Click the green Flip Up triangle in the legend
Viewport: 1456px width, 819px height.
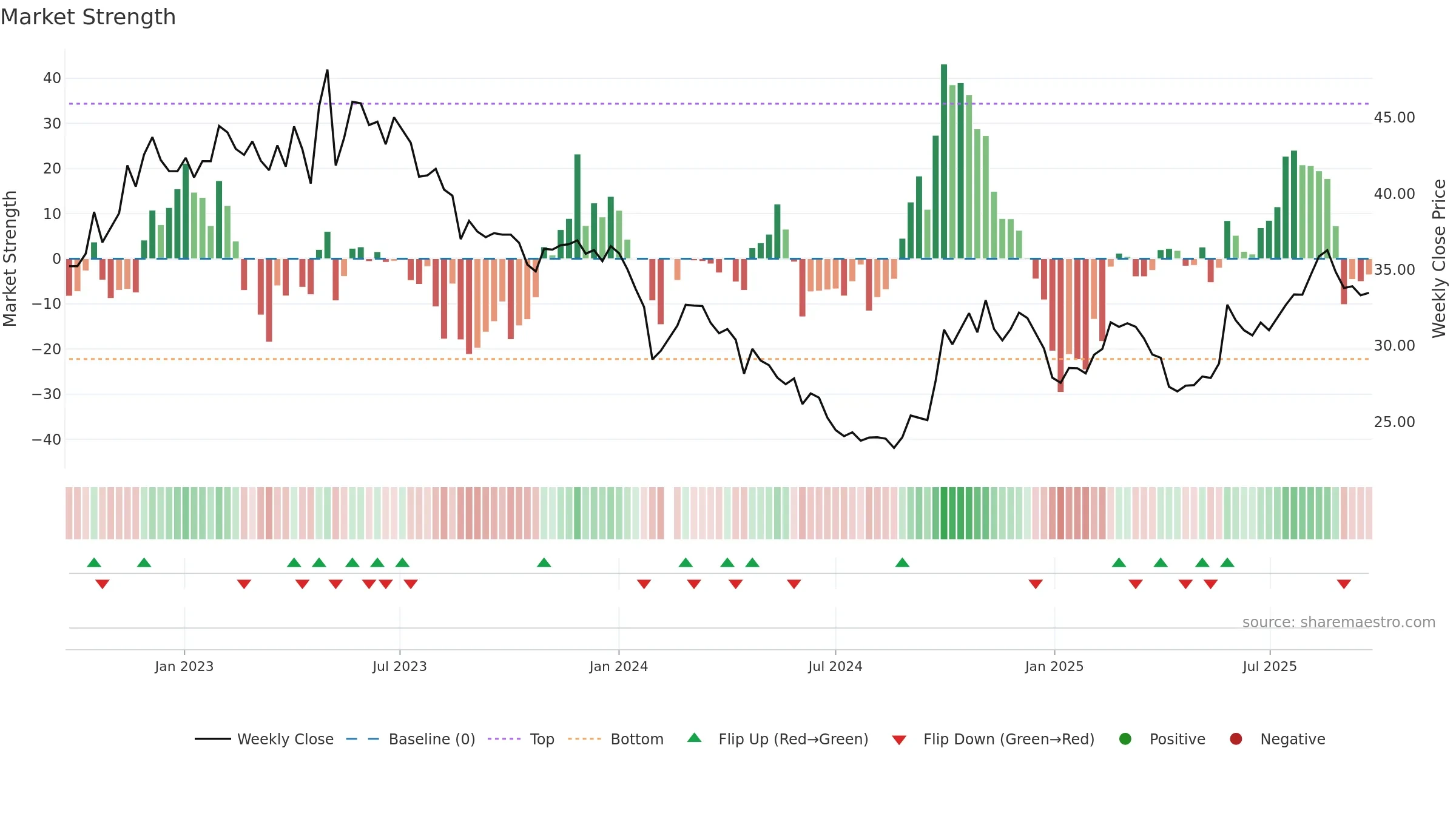694,738
